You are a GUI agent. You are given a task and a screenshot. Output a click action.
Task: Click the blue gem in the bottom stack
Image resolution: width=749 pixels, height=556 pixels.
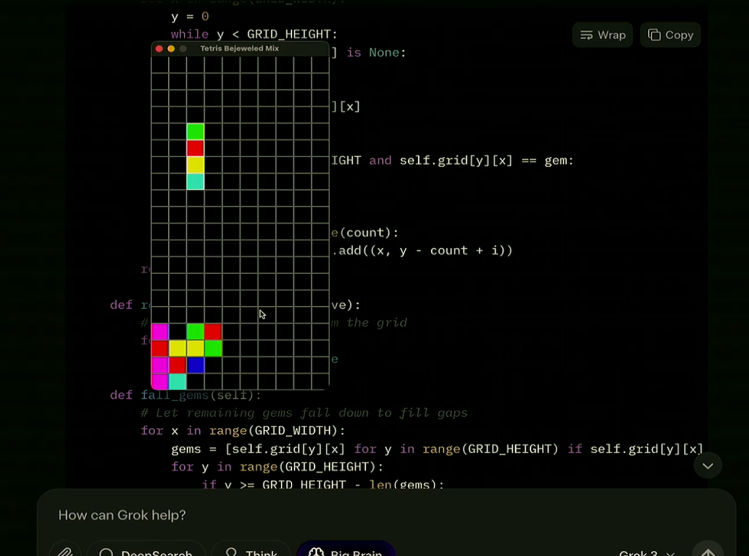pyautogui.click(x=195, y=365)
